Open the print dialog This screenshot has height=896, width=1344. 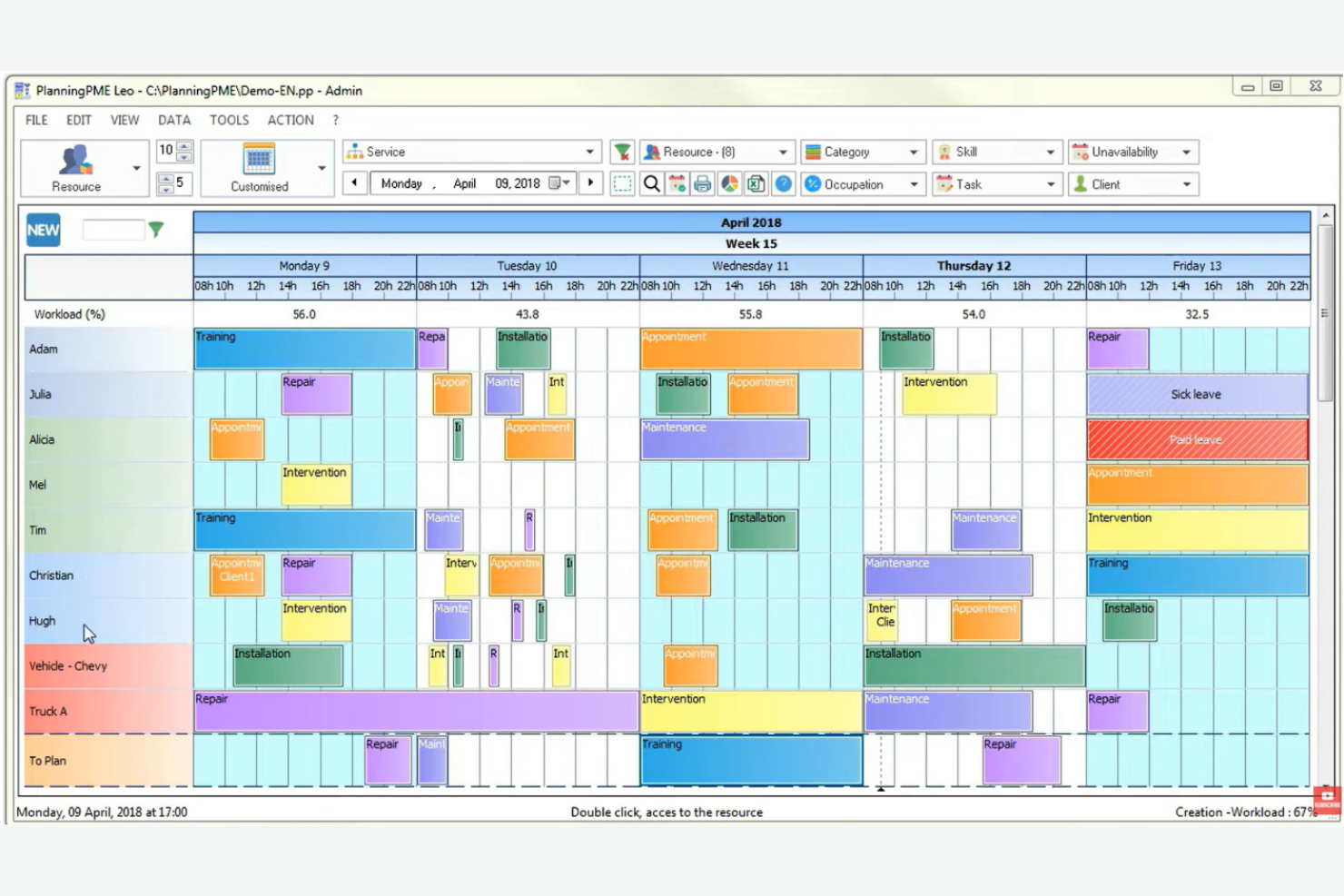tap(703, 183)
